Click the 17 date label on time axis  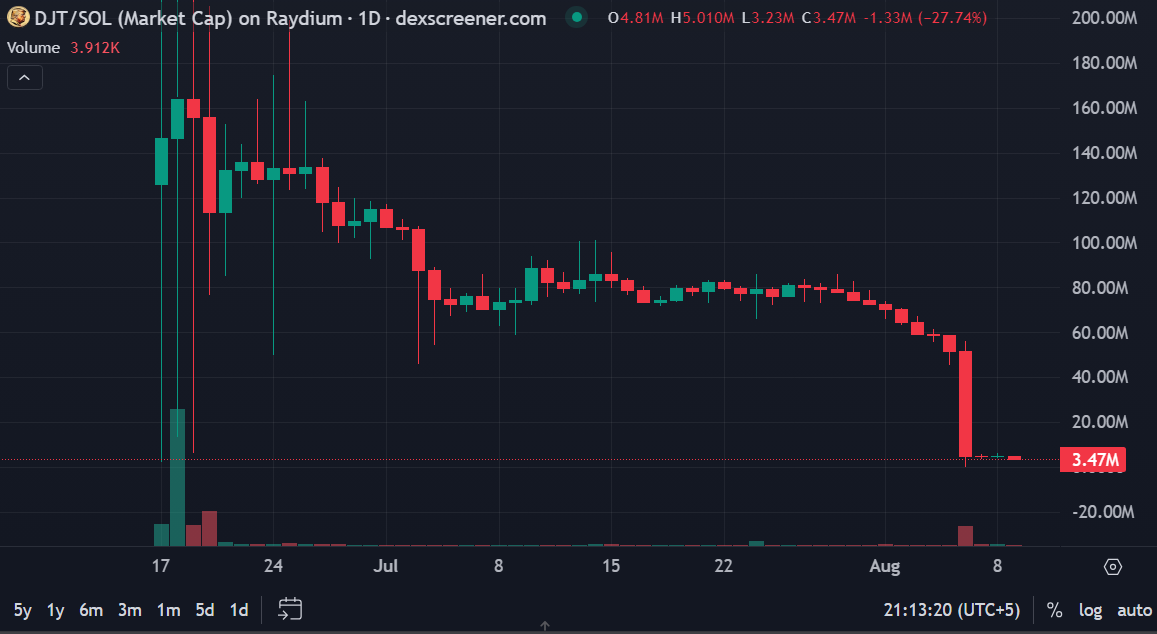coord(161,566)
